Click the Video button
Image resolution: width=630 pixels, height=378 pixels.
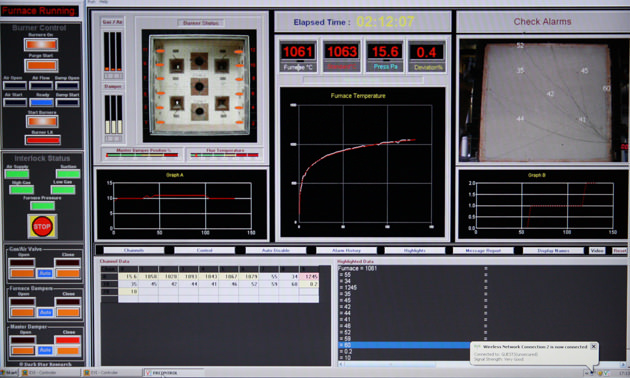pyautogui.click(x=597, y=250)
